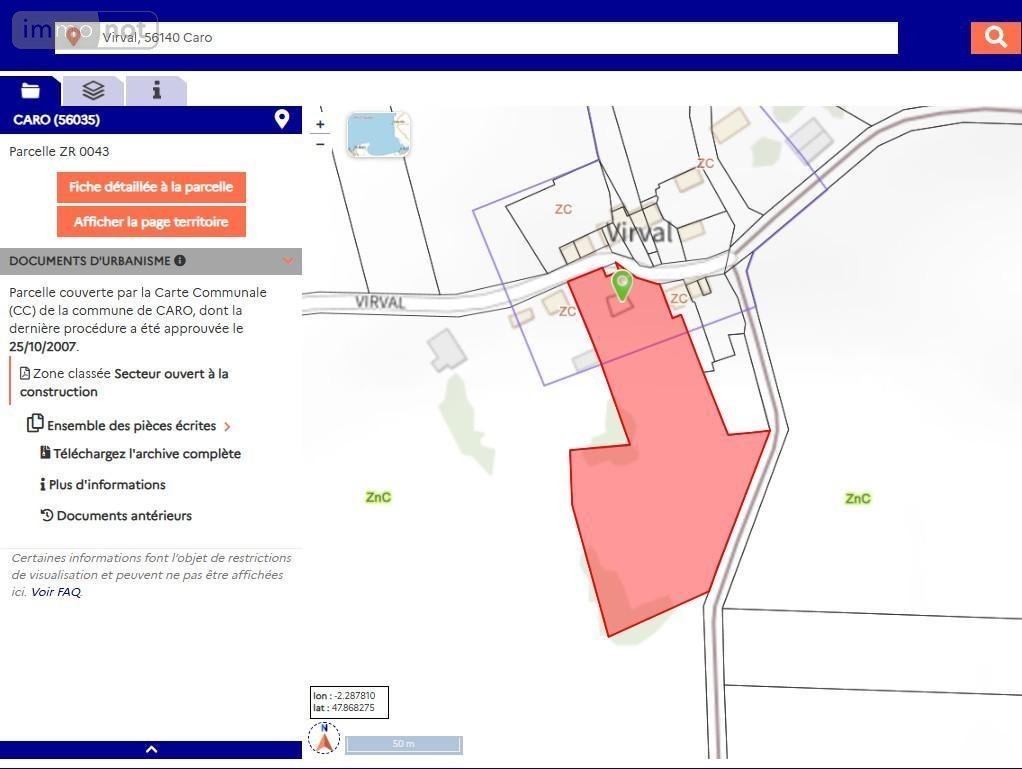
Task: Download the complete archive
Action: tap(146, 454)
